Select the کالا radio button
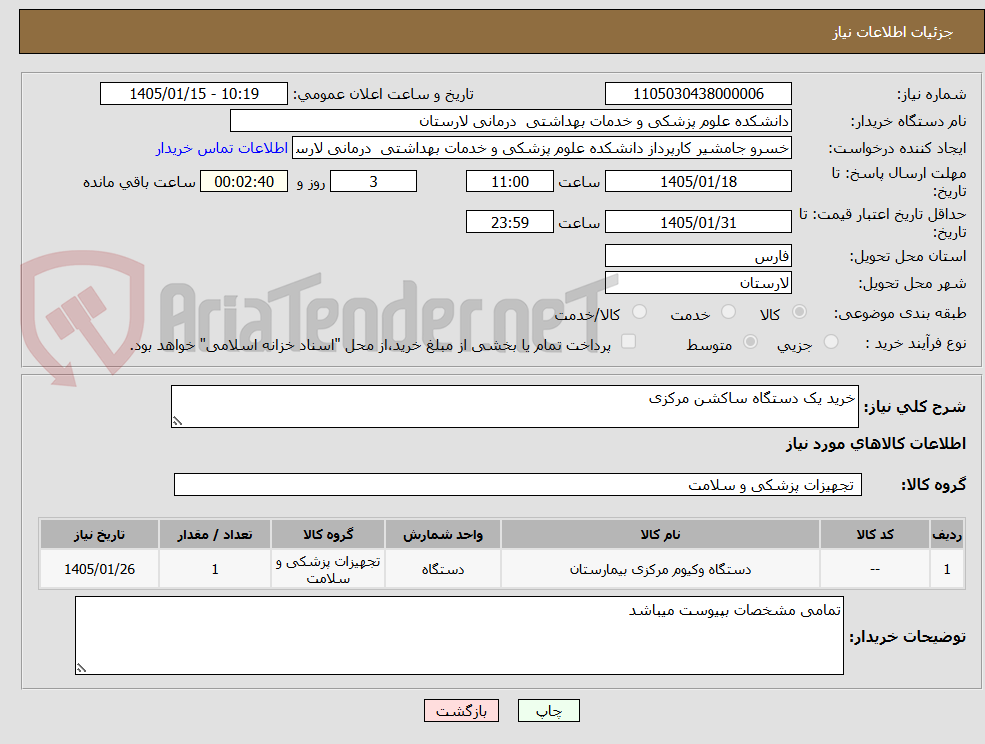 pos(800,312)
